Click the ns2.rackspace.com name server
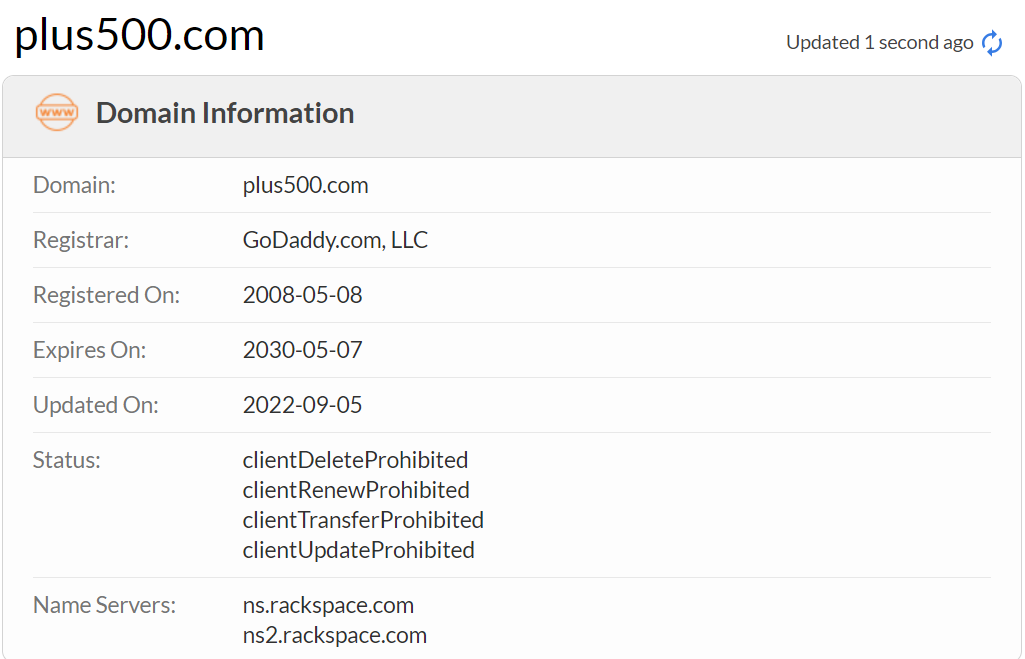Image resolution: width=1025 pixels, height=659 pixels. tap(334, 635)
